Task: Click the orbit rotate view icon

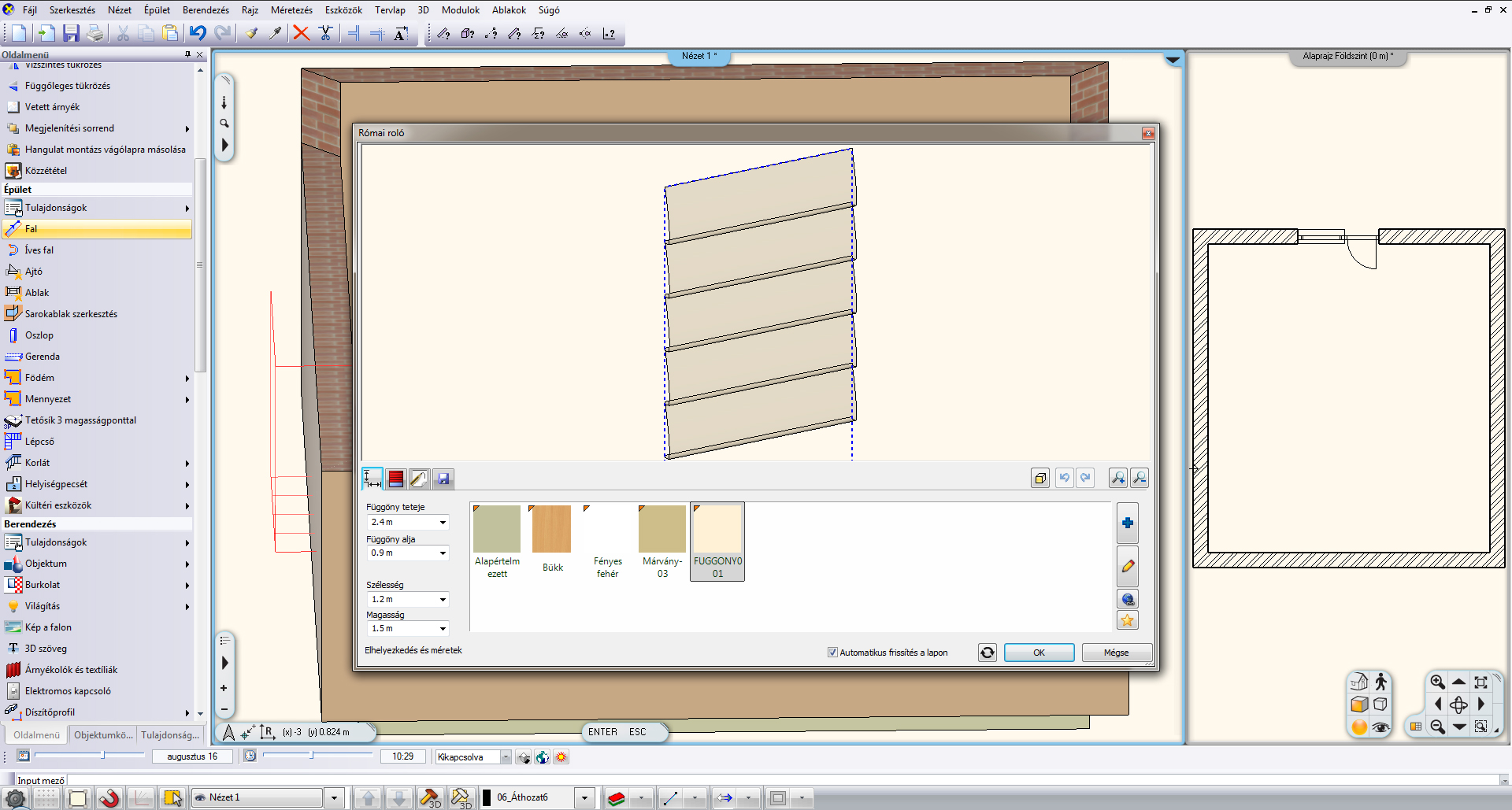Action: tap(1458, 705)
